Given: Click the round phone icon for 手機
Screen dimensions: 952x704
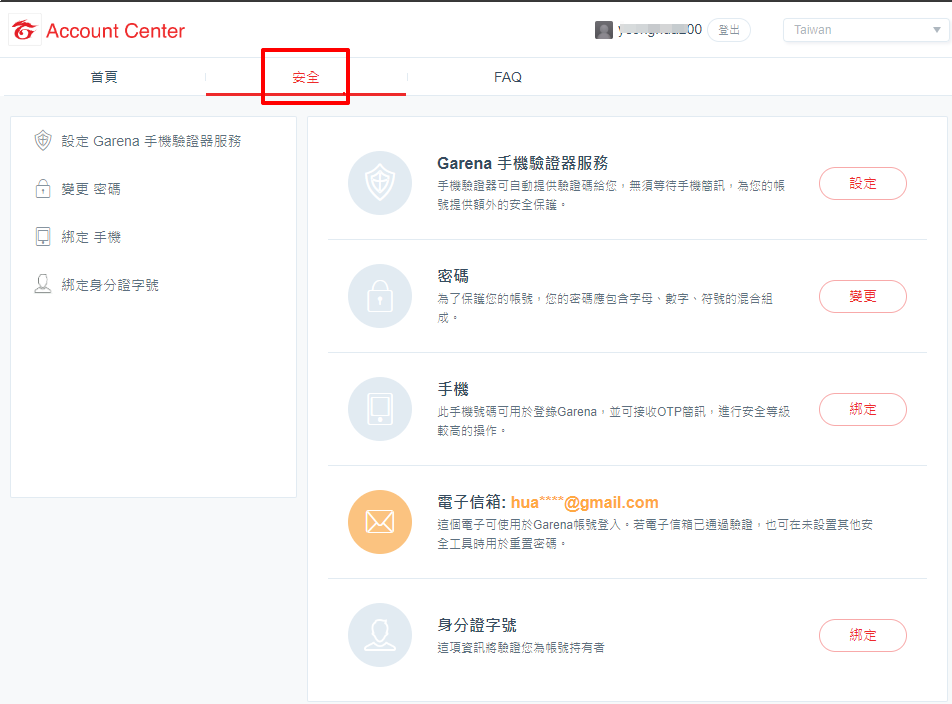Looking at the screenshot, I should (379, 409).
